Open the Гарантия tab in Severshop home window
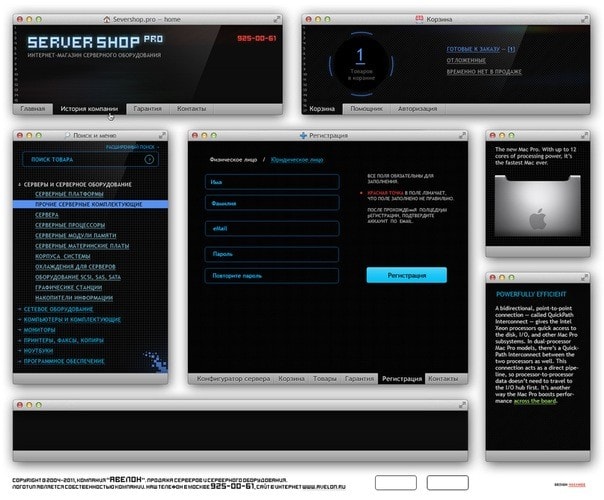This screenshot has width=604, height=500. click(148, 109)
